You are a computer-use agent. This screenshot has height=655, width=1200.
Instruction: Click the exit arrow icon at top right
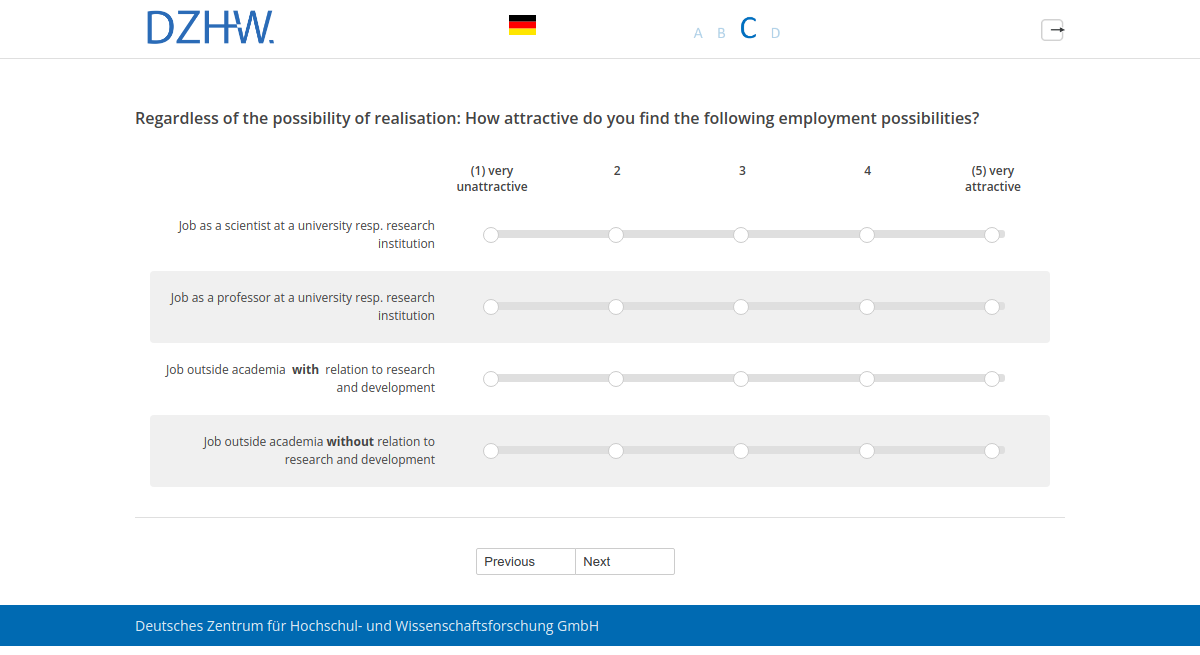coord(1052,30)
